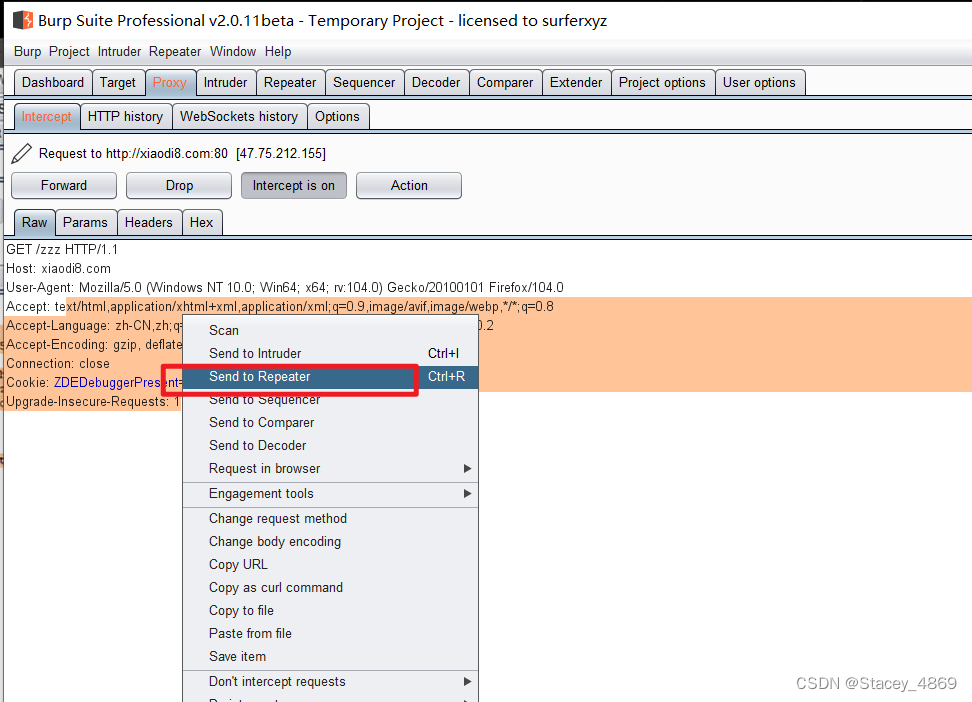
Task: Click the Accept: text/html header line
Action: point(280,306)
